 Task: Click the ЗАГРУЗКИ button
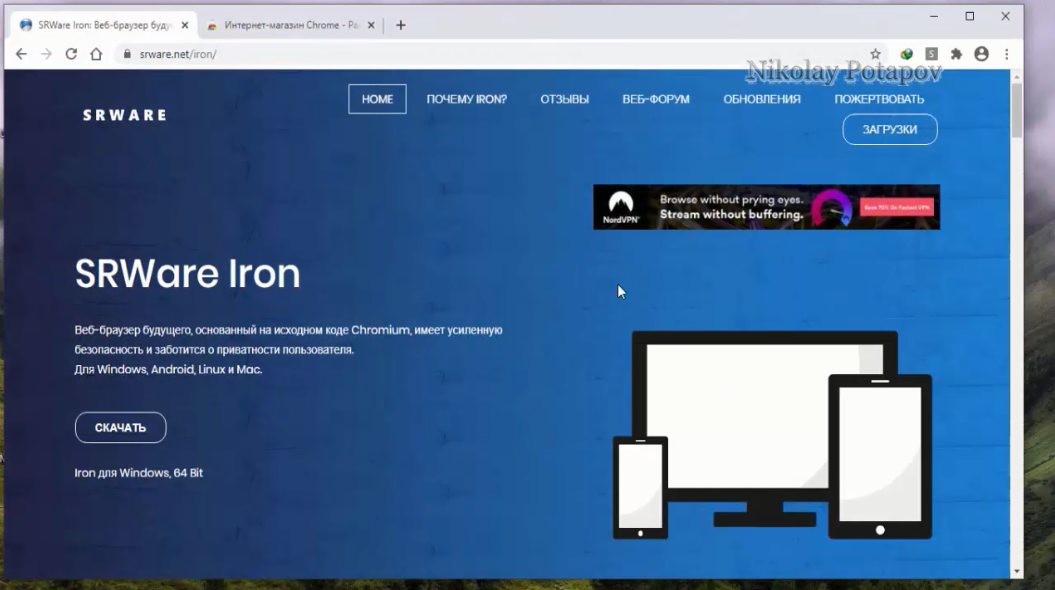[889, 129]
